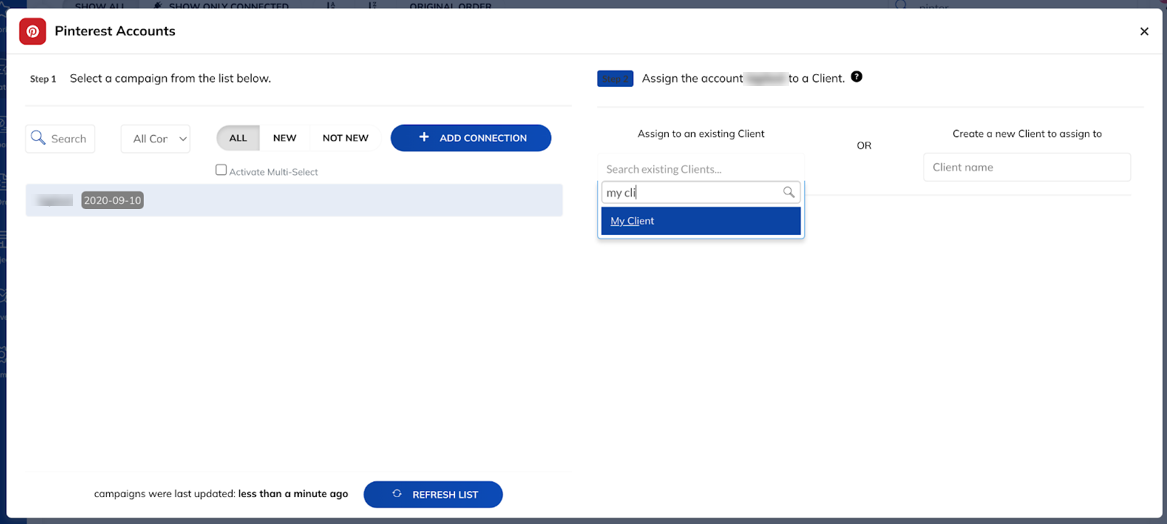Click the Step 1 label
Viewport: 1167px width, 524px height.
click(43, 78)
